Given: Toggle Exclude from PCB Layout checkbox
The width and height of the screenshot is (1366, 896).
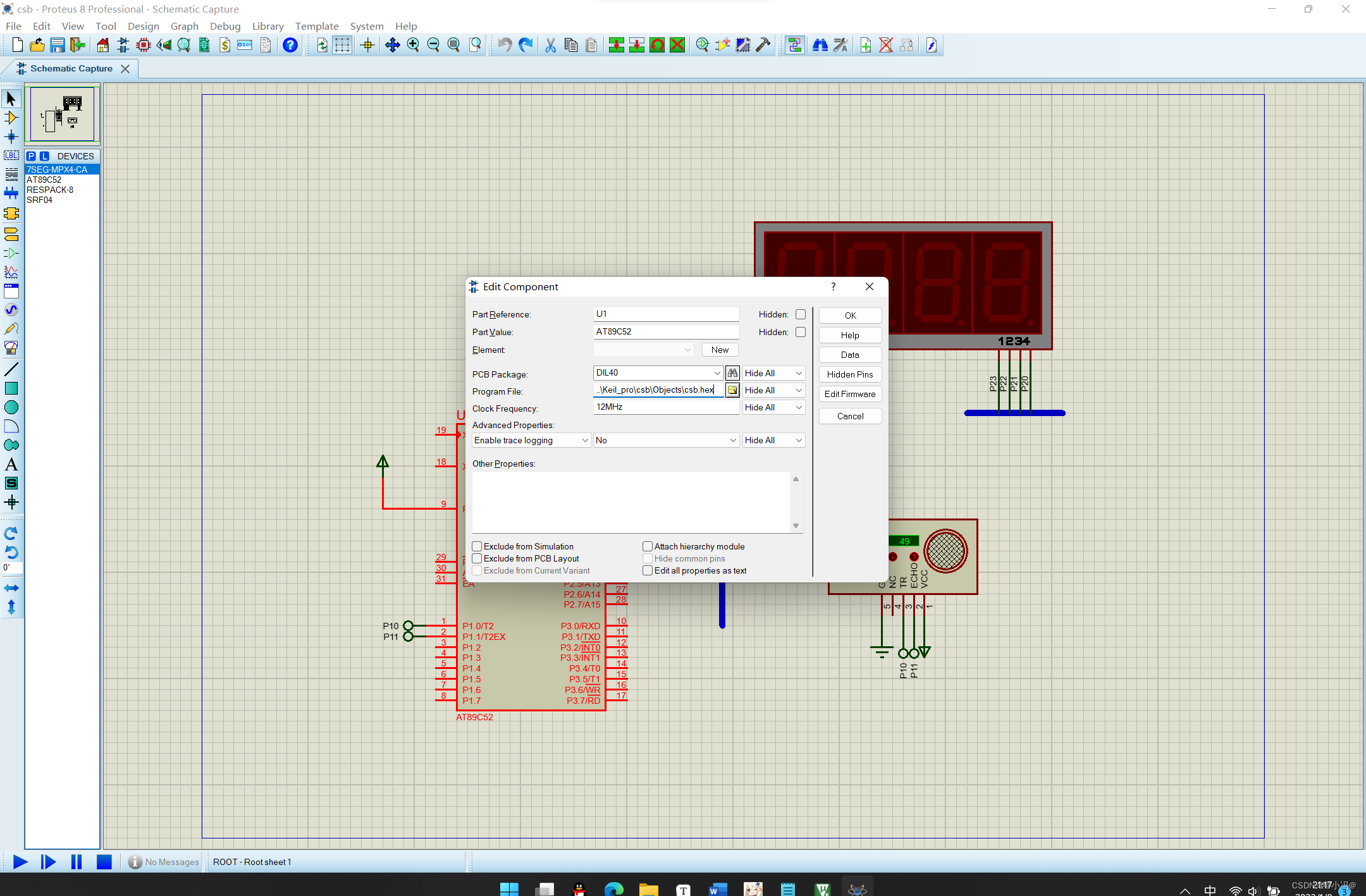Looking at the screenshot, I should tap(477, 558).
